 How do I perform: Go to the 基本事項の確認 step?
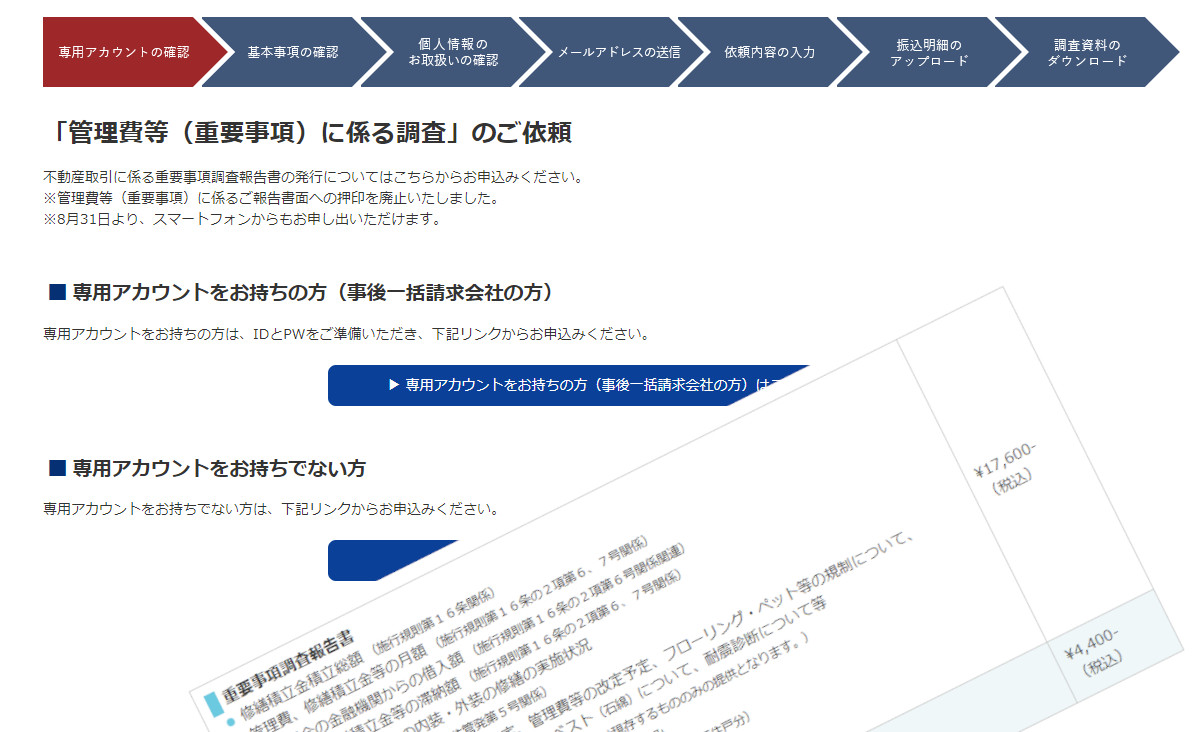pos(293,52)
